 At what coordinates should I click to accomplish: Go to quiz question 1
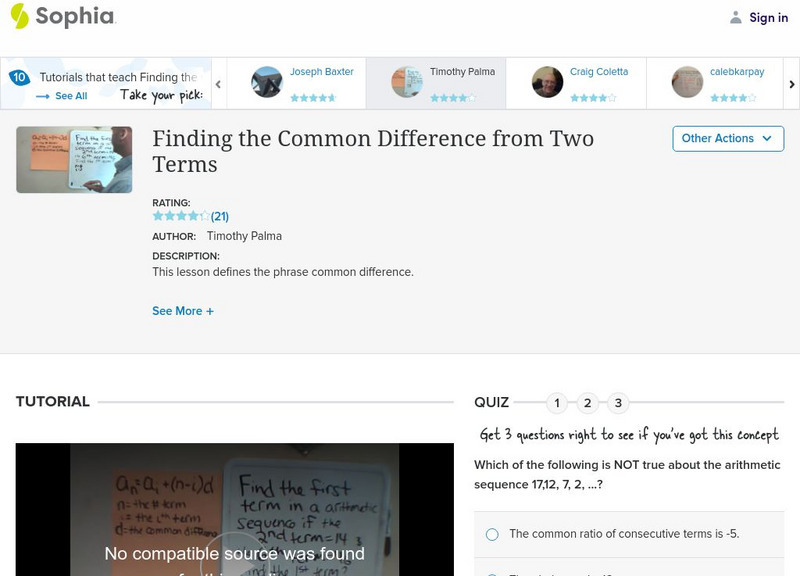pyautogui.click(x=557, y=403)
